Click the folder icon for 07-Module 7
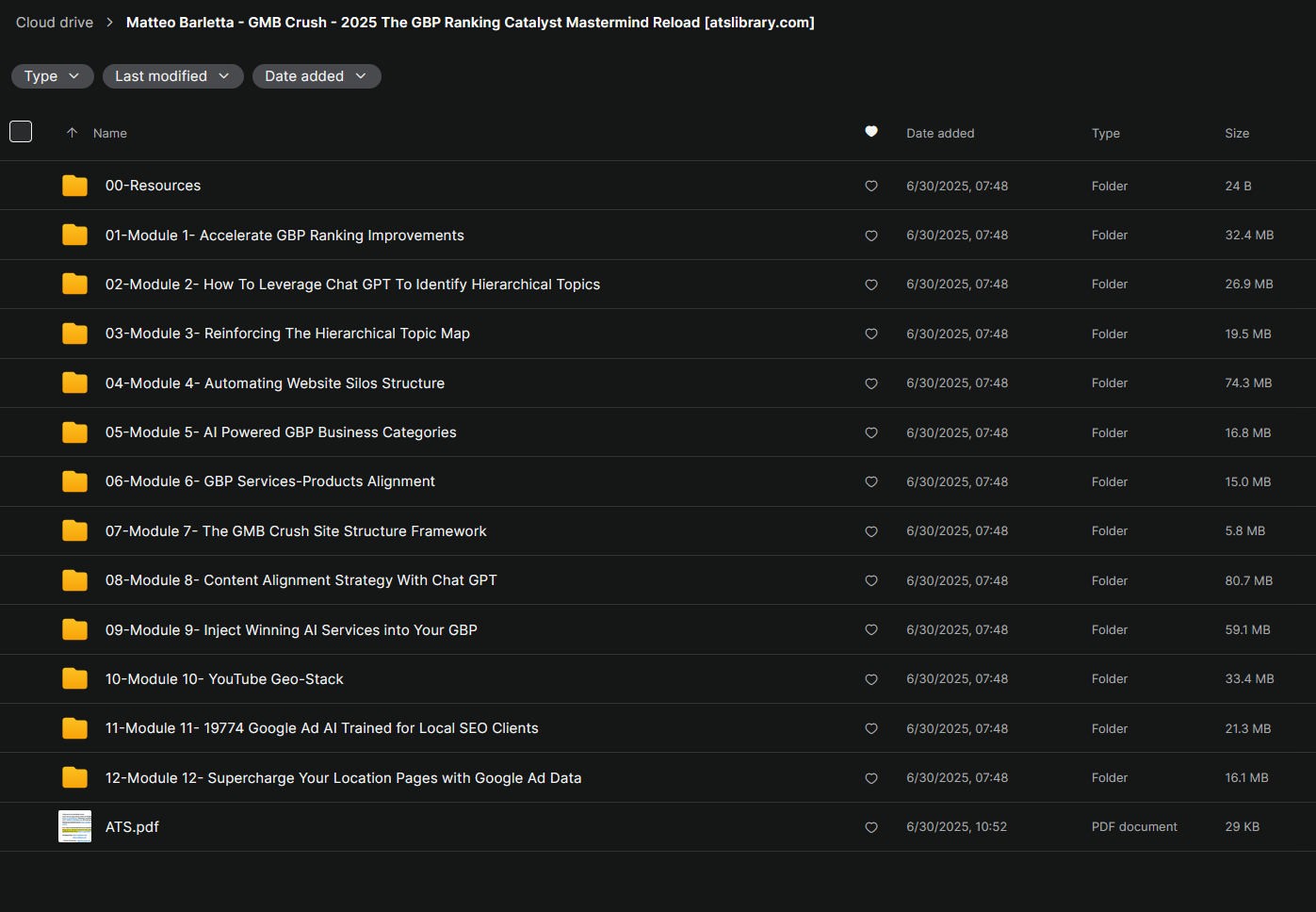The height and width of the screenshot is (912, 1316). (74, 530)
